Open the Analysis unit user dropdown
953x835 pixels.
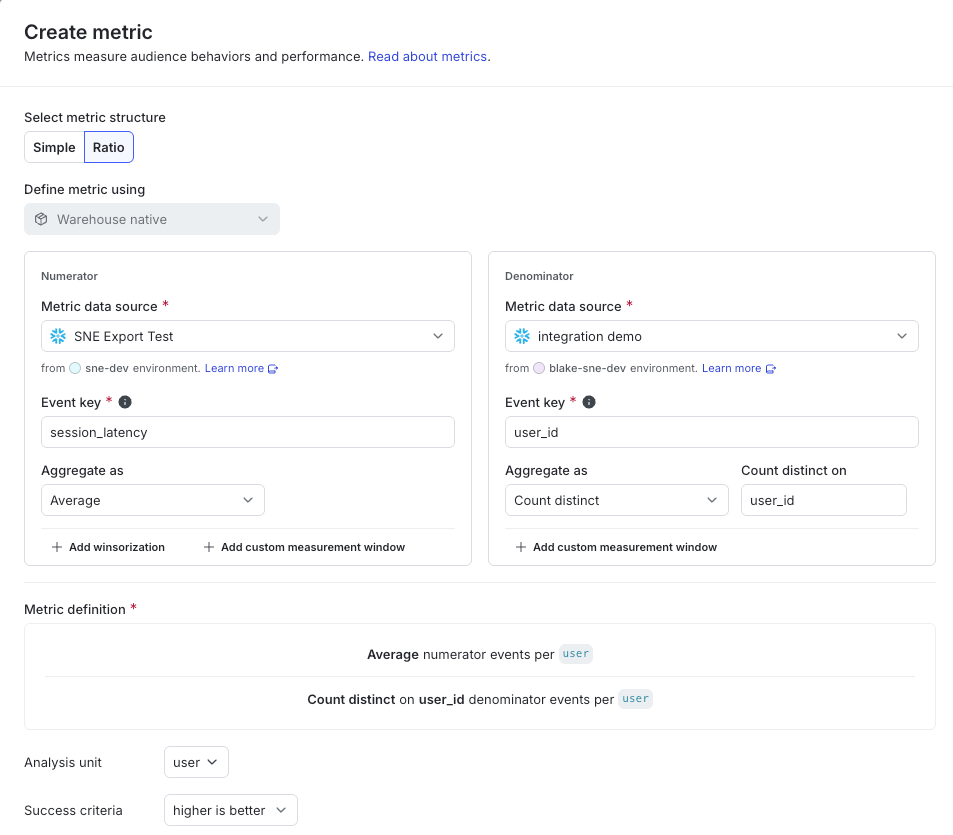click(x=196, y=762)
